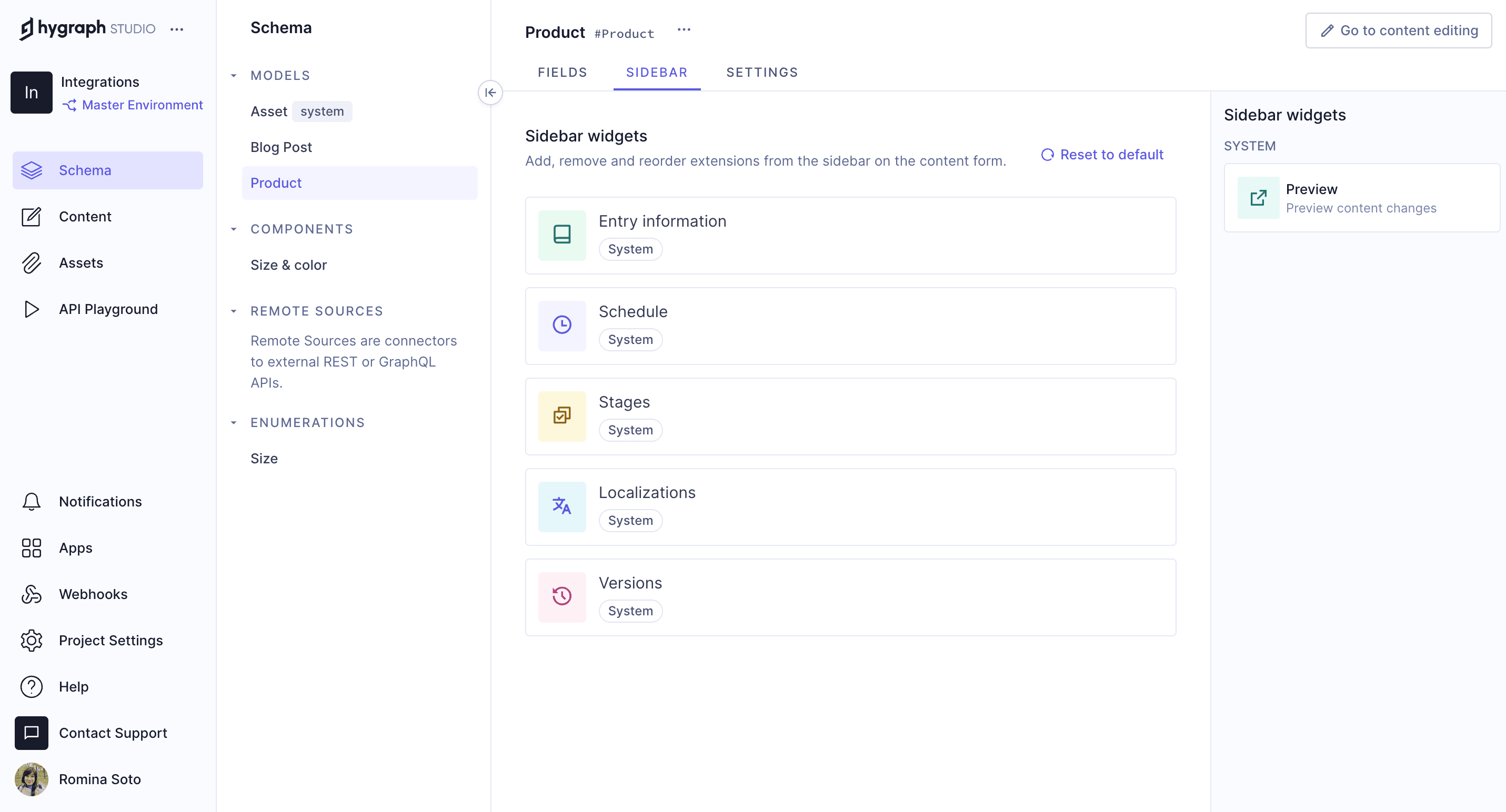The width and height of the screenshot is (1506, 812).
Task: Open the Assets section in the sidebar
Action: 81,263
